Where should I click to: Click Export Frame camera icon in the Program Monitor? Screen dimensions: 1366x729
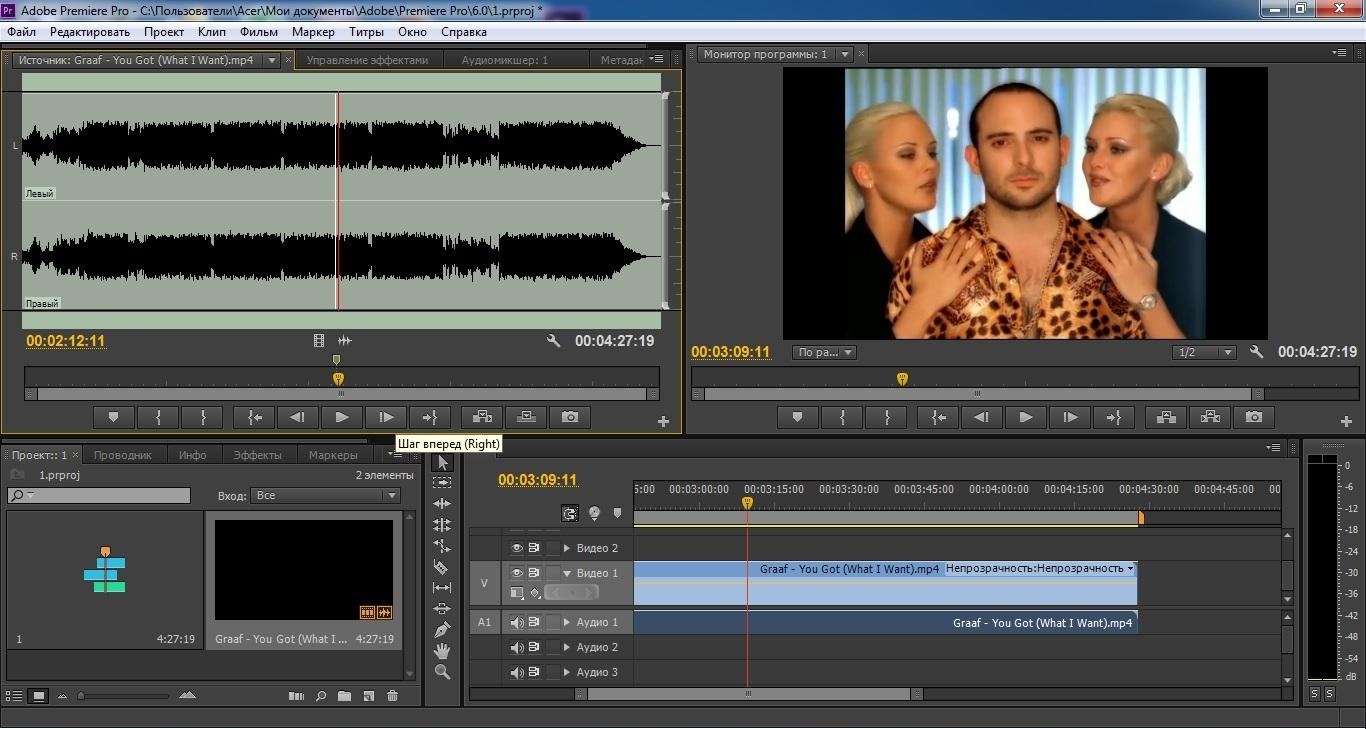pyautogui.click(x=1254, y=417)
